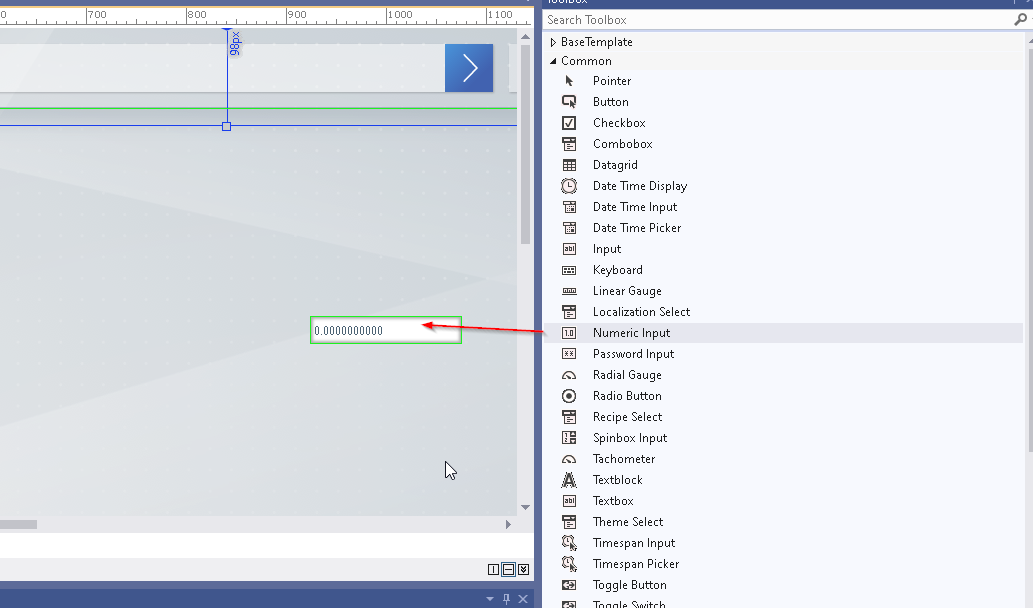Image resolution: width=1033 pixels, height=608 pixels.
Task: Pick the Recipe Select icon
Action: [569, 417]
